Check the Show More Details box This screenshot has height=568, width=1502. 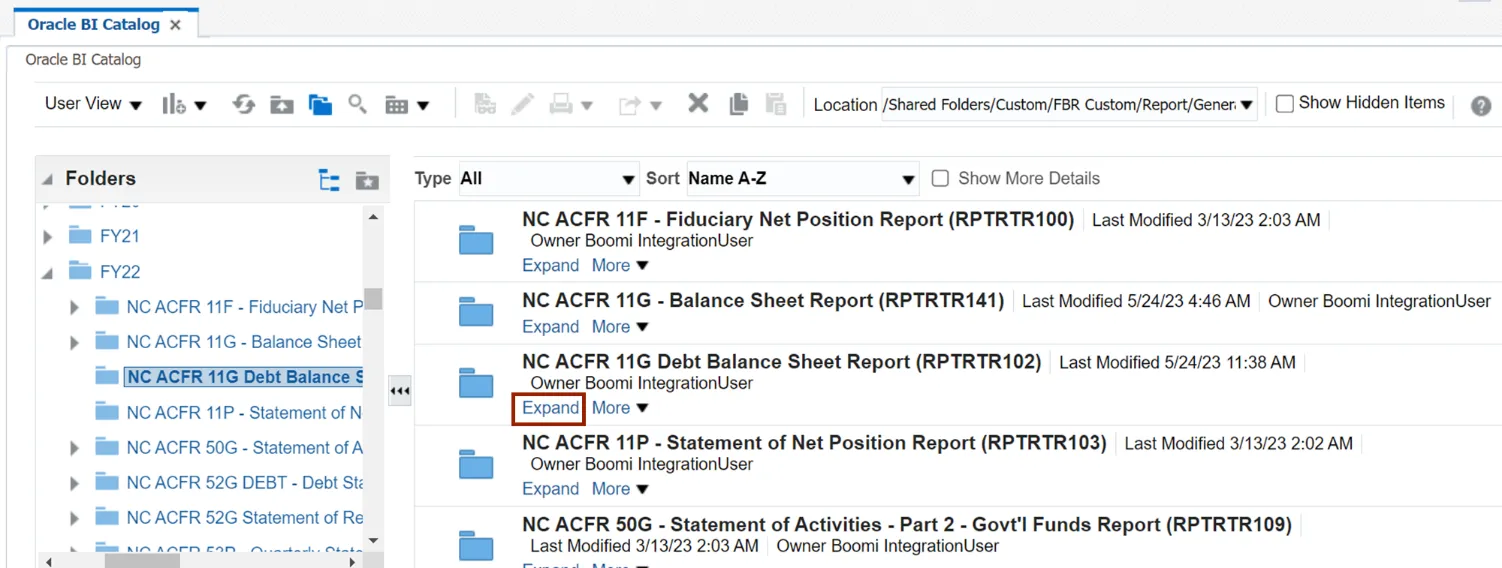tap(940, 178)
